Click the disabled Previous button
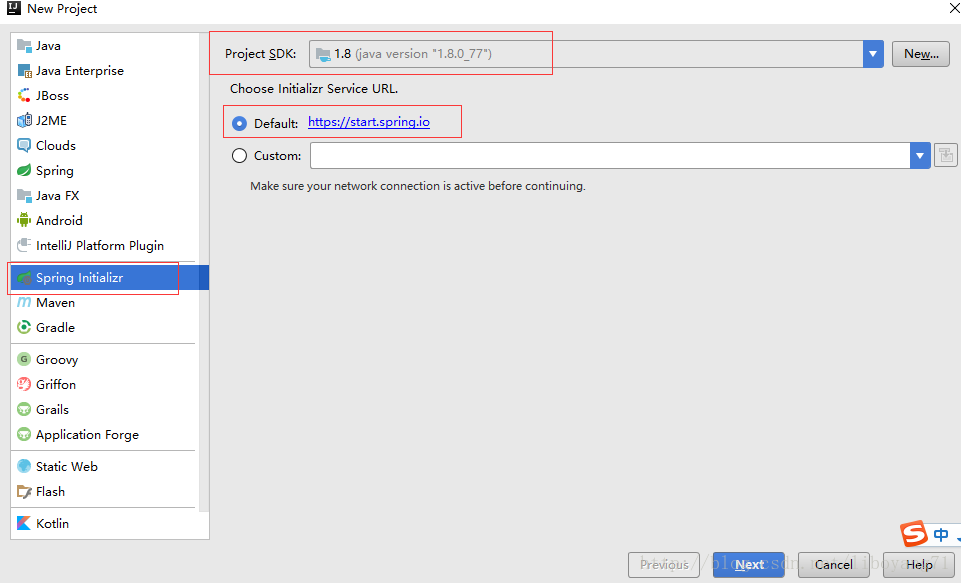The image size is (961, 583). click(664, 565)
